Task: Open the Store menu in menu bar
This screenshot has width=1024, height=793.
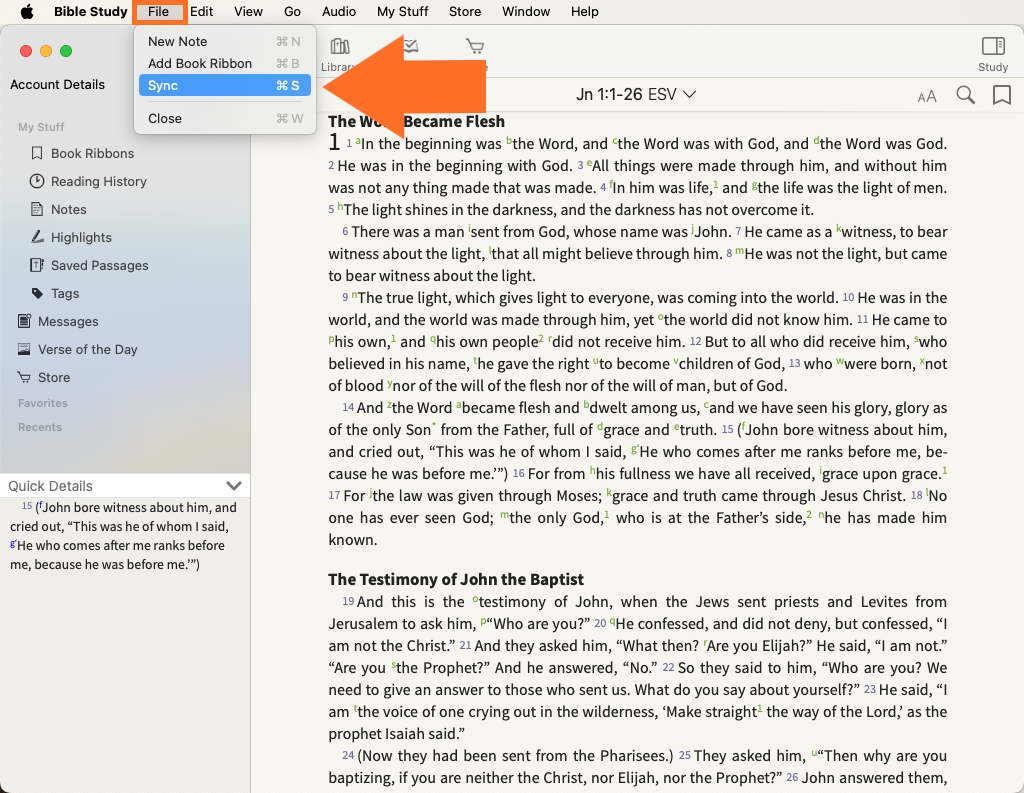Action: coord(465,12)
